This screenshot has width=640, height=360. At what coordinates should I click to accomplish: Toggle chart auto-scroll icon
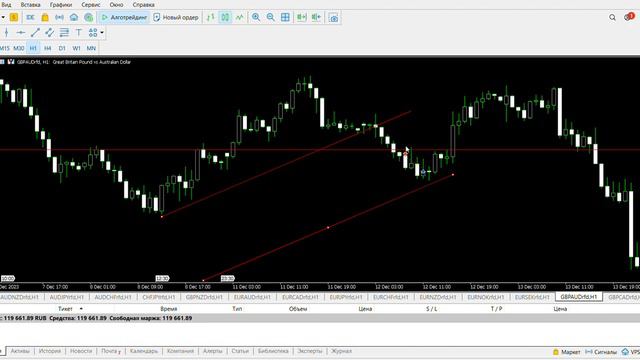[302, 18]
